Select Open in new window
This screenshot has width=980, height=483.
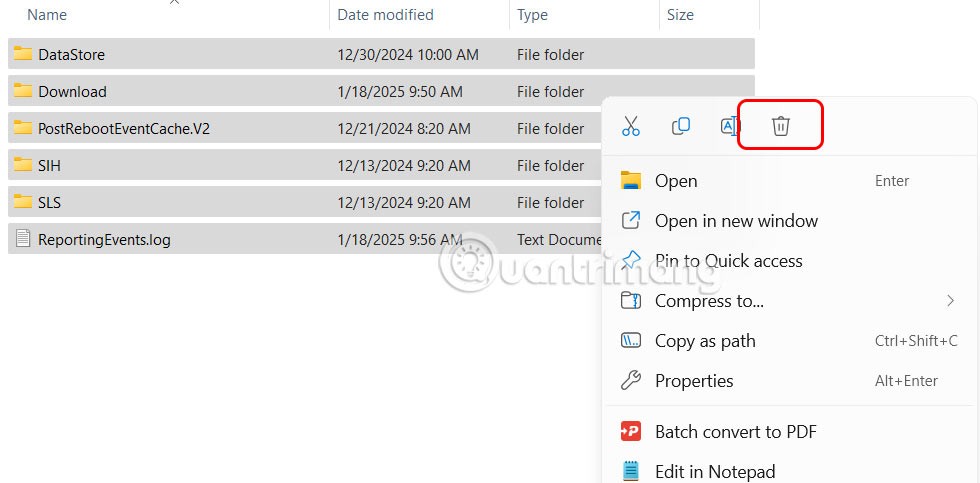tap(736, 221)
